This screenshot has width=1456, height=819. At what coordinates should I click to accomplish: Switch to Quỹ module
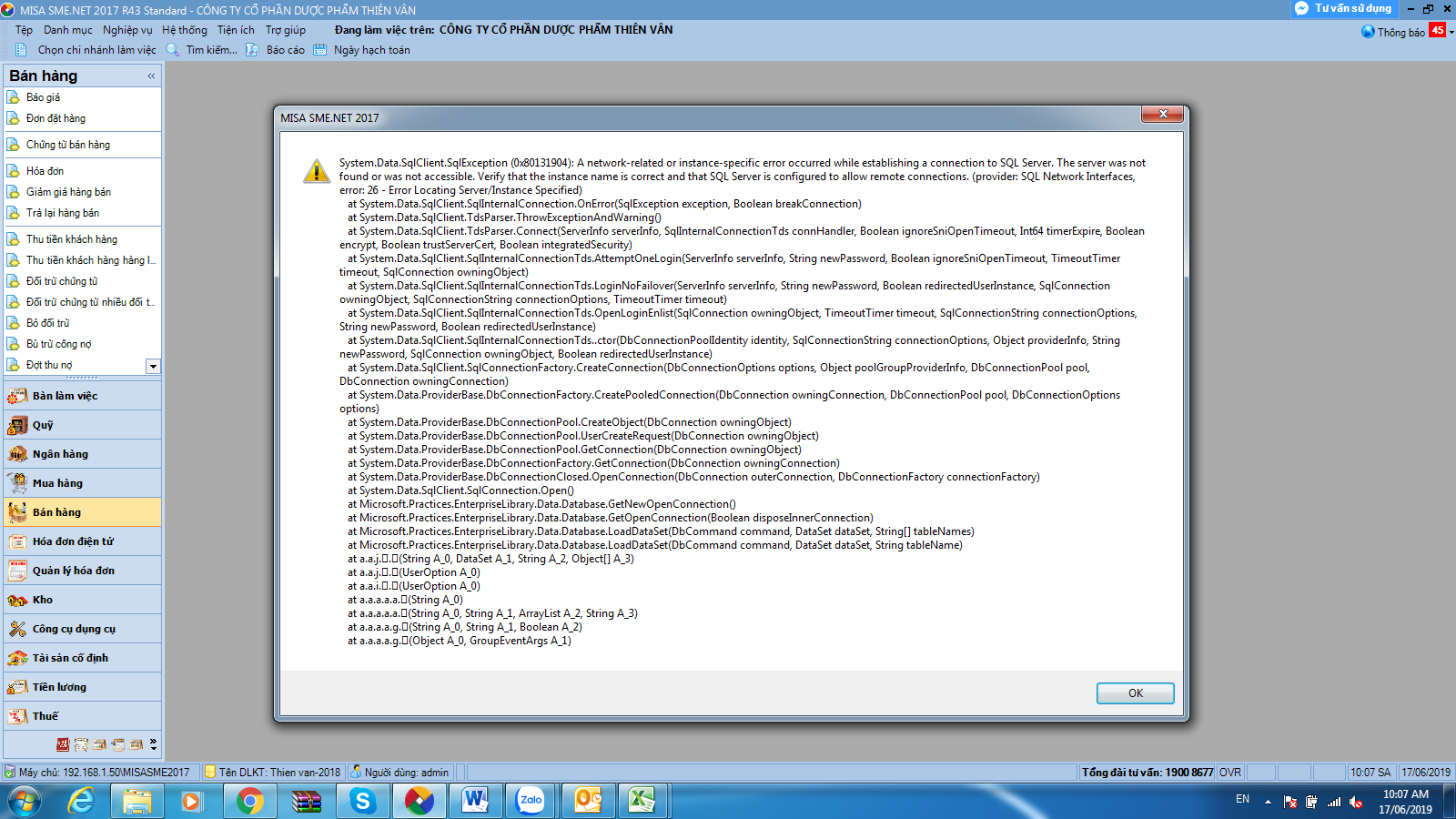pos(83,425)
